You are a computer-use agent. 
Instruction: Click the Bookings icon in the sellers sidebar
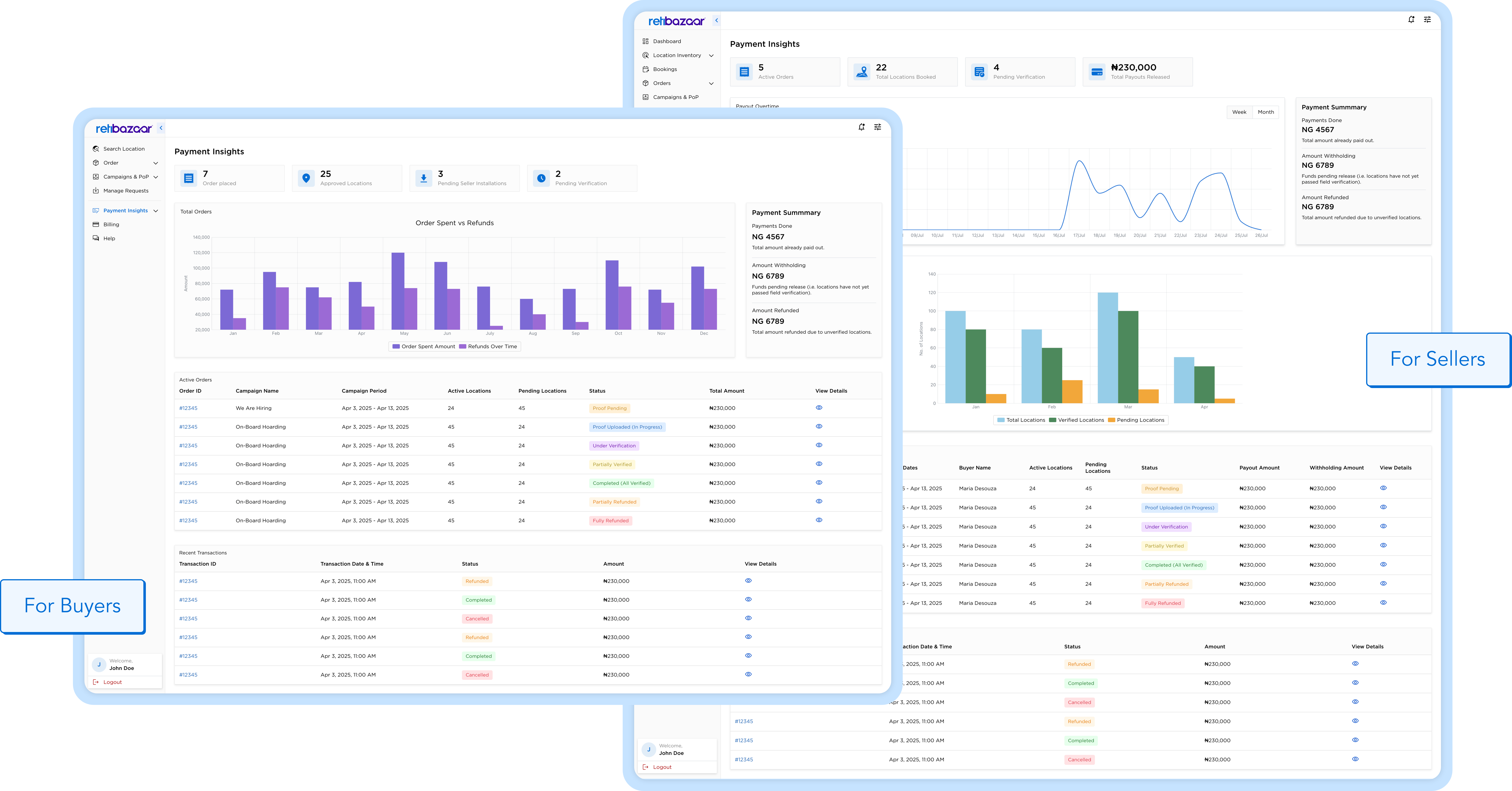point(646,69)
